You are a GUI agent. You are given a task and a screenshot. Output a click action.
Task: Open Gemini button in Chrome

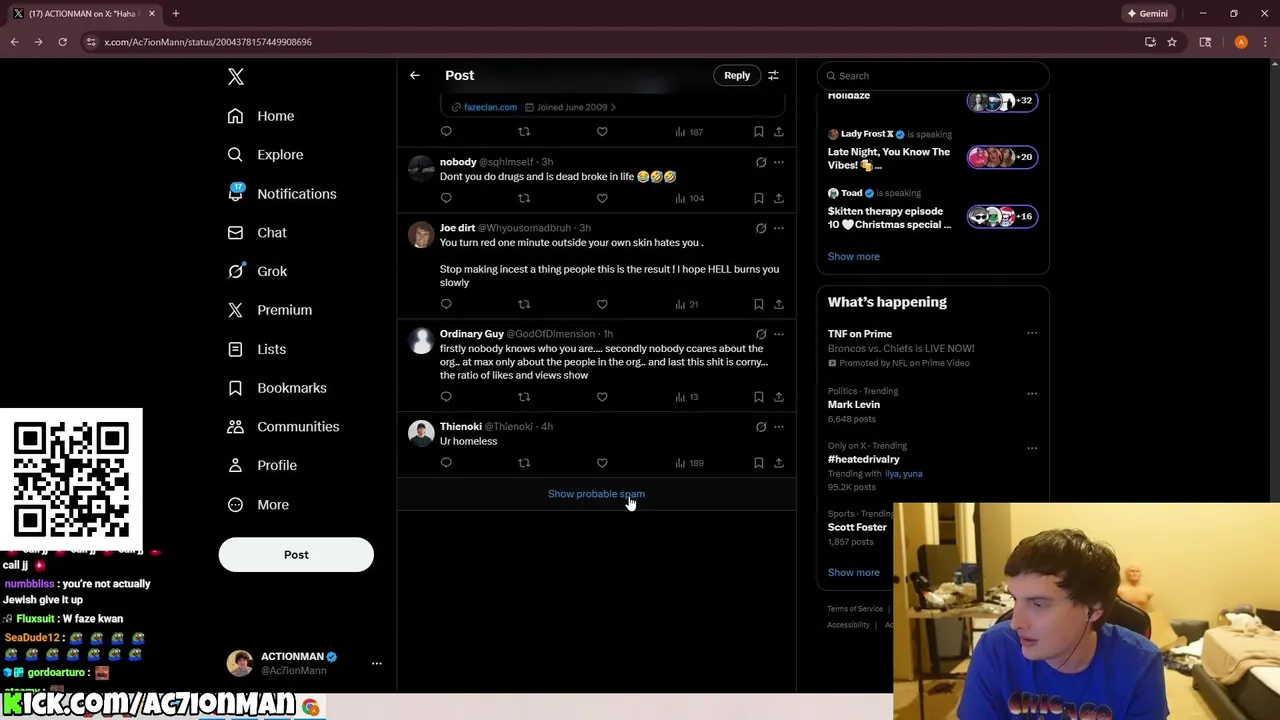(x=1147, y=14)
